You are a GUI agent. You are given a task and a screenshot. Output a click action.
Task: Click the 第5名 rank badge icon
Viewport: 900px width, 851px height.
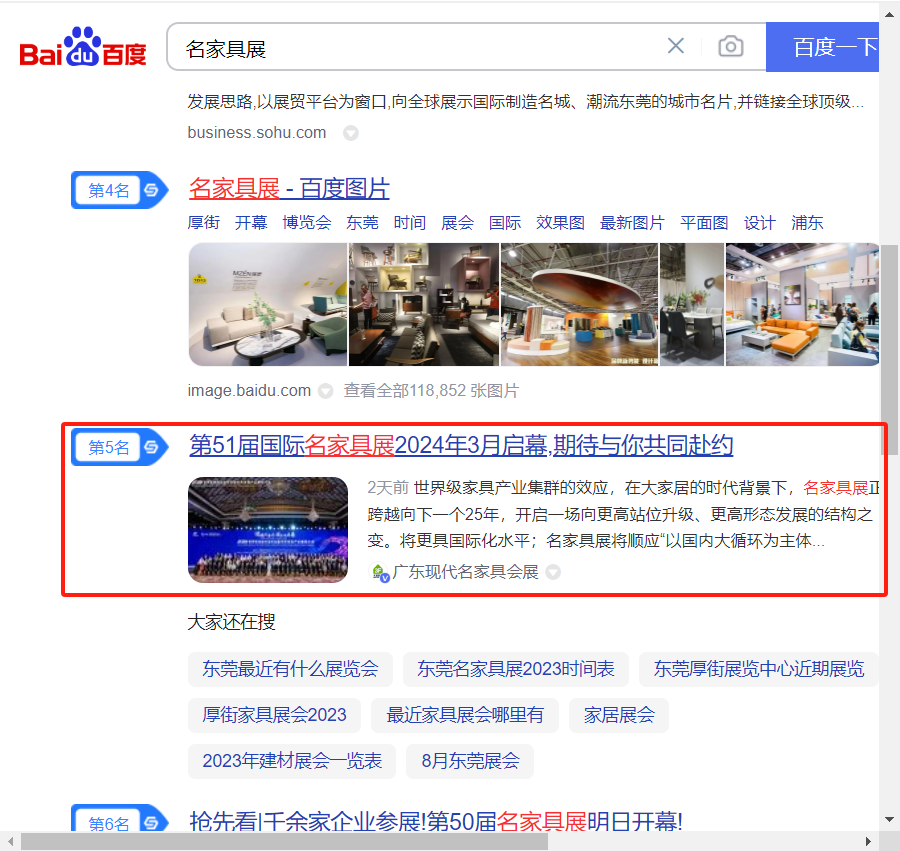[x=151, y=447]
